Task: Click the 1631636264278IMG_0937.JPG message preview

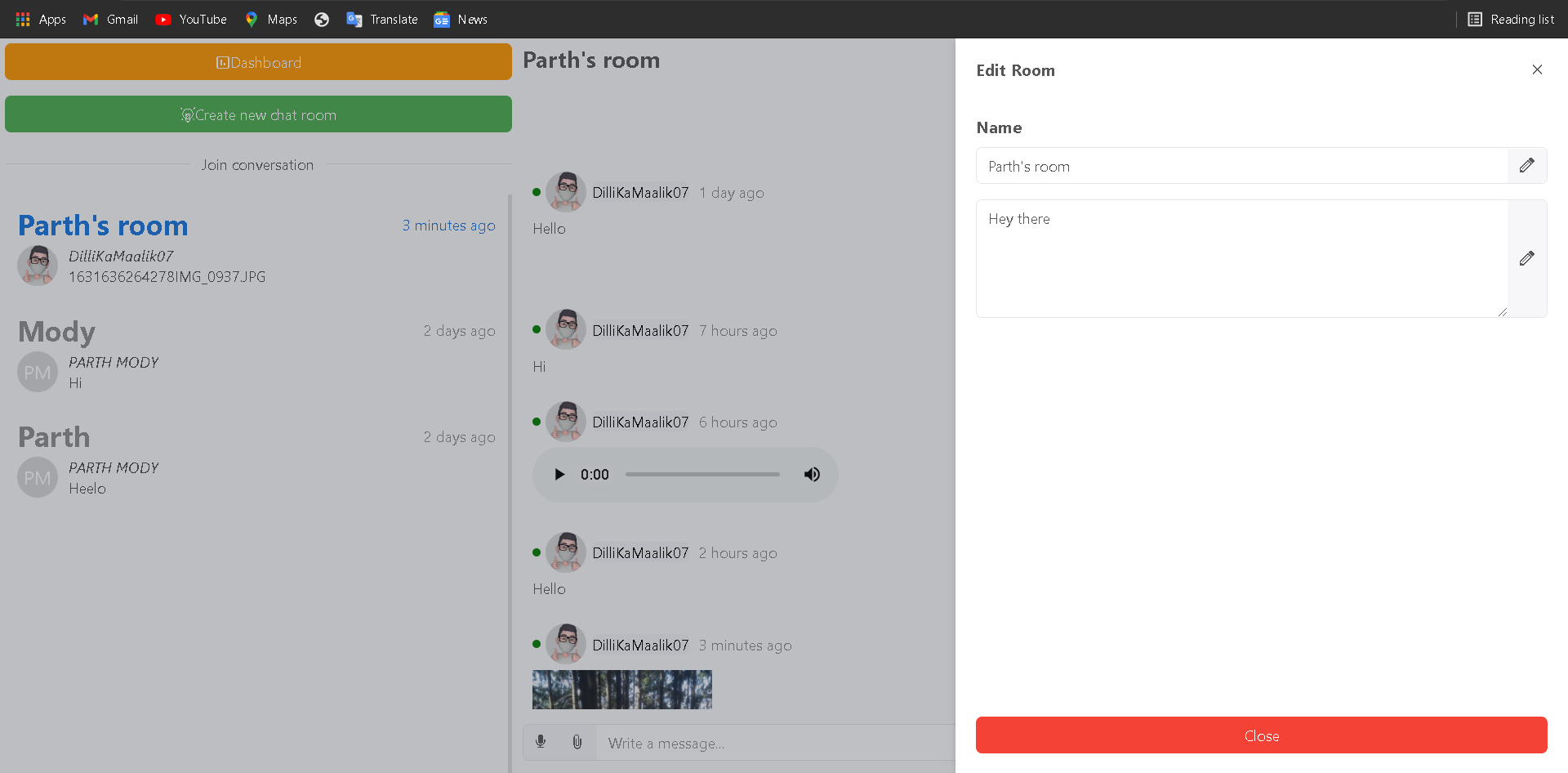Action: tap(167, 277)
